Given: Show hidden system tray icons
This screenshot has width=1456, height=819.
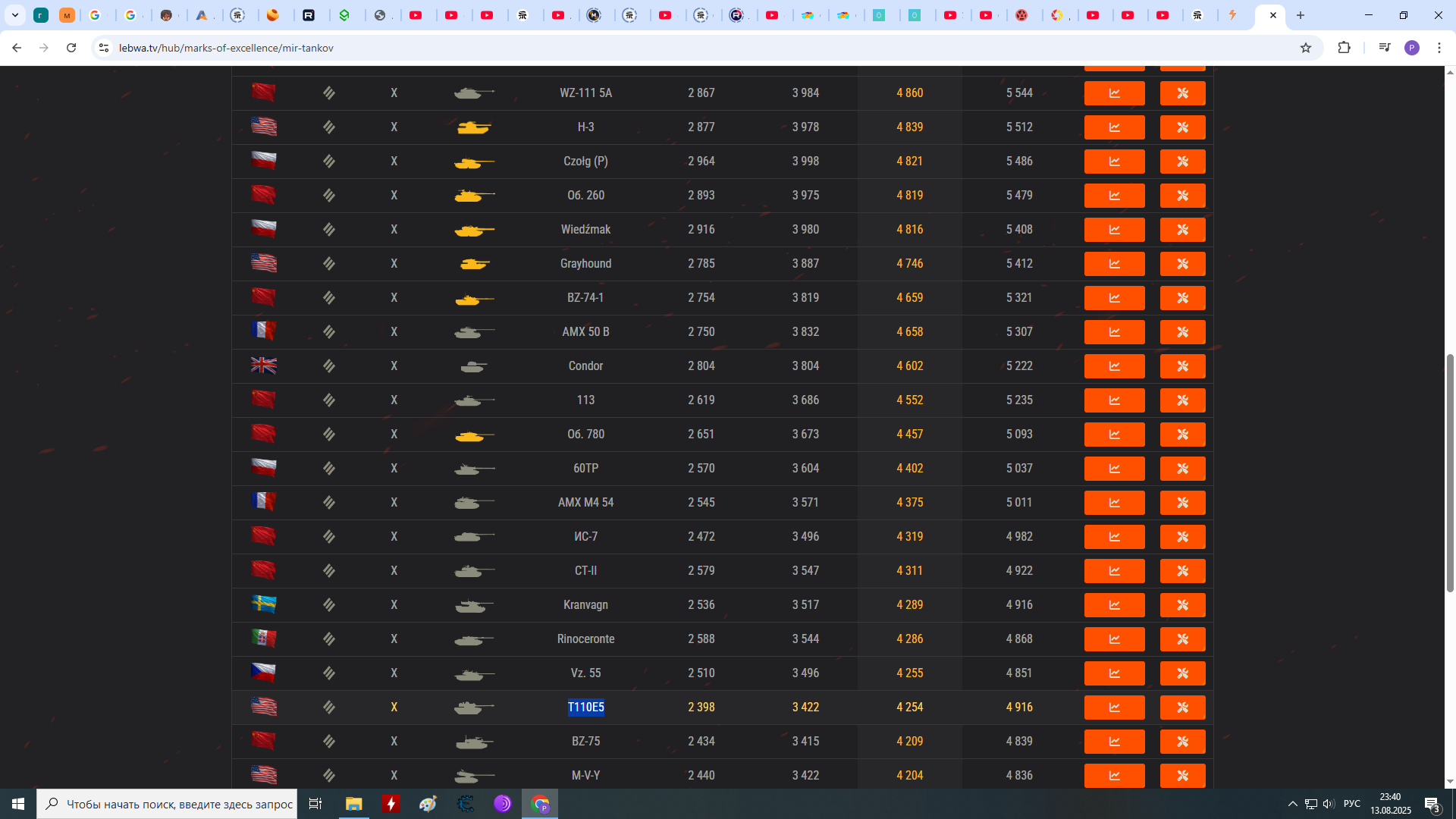Looking at the screenshot, I should [x=1292, y=804].
